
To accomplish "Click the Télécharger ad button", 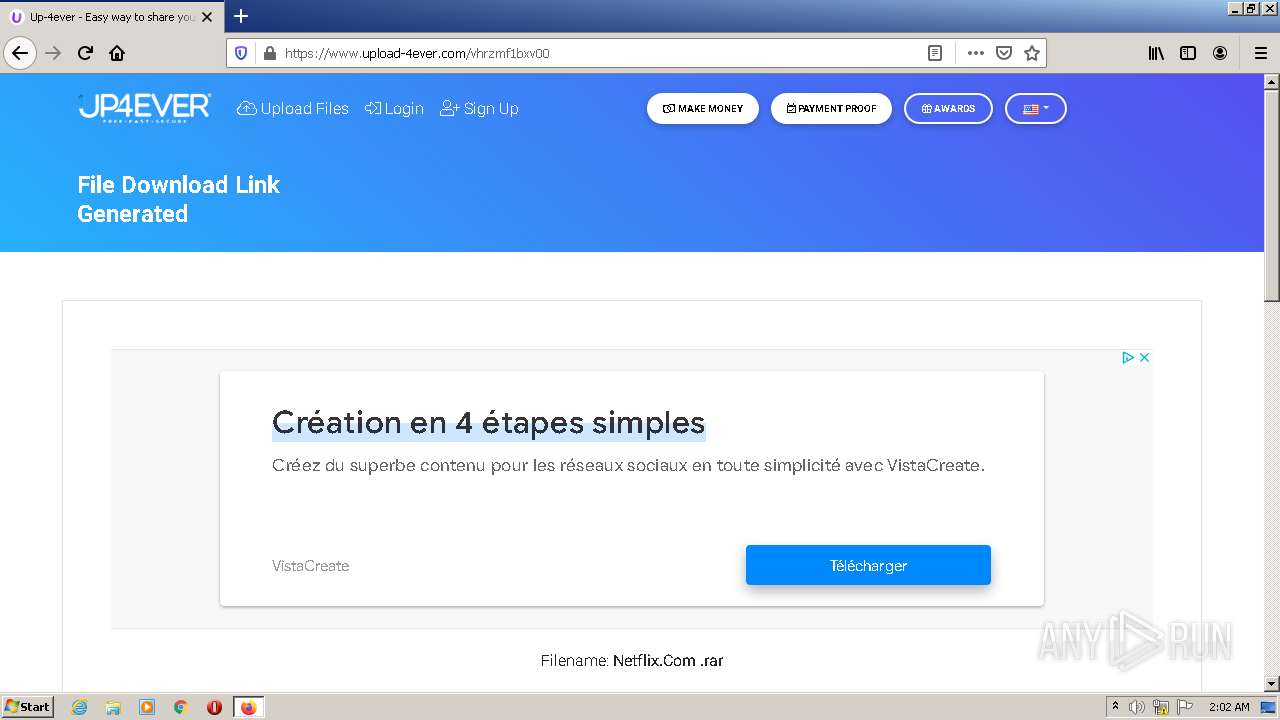I will click(868, 565).
